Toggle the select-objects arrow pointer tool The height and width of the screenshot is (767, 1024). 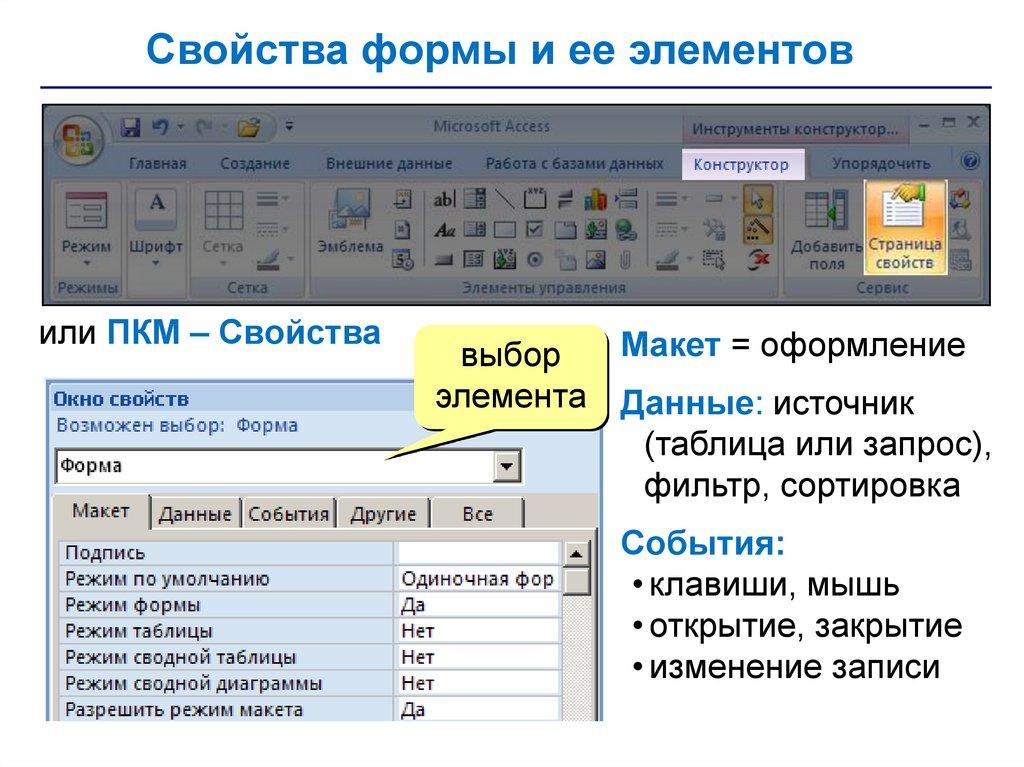(x=759, y=198)
